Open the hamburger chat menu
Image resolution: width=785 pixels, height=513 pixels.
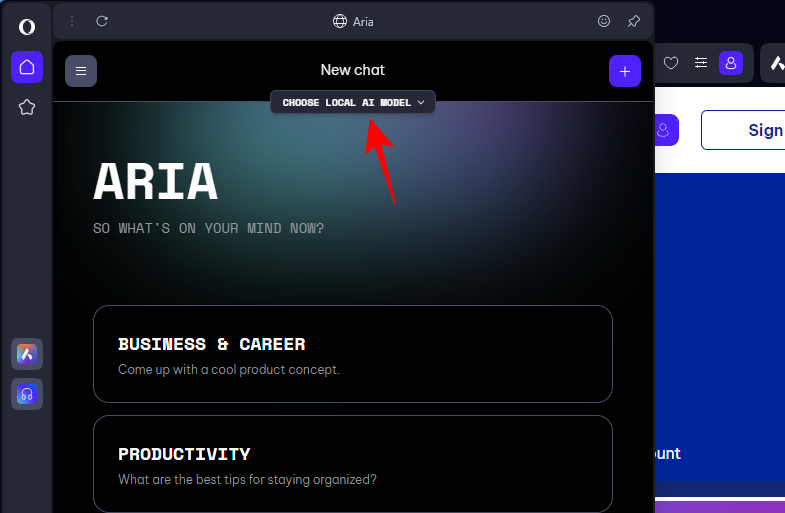[x=81, y=71]
